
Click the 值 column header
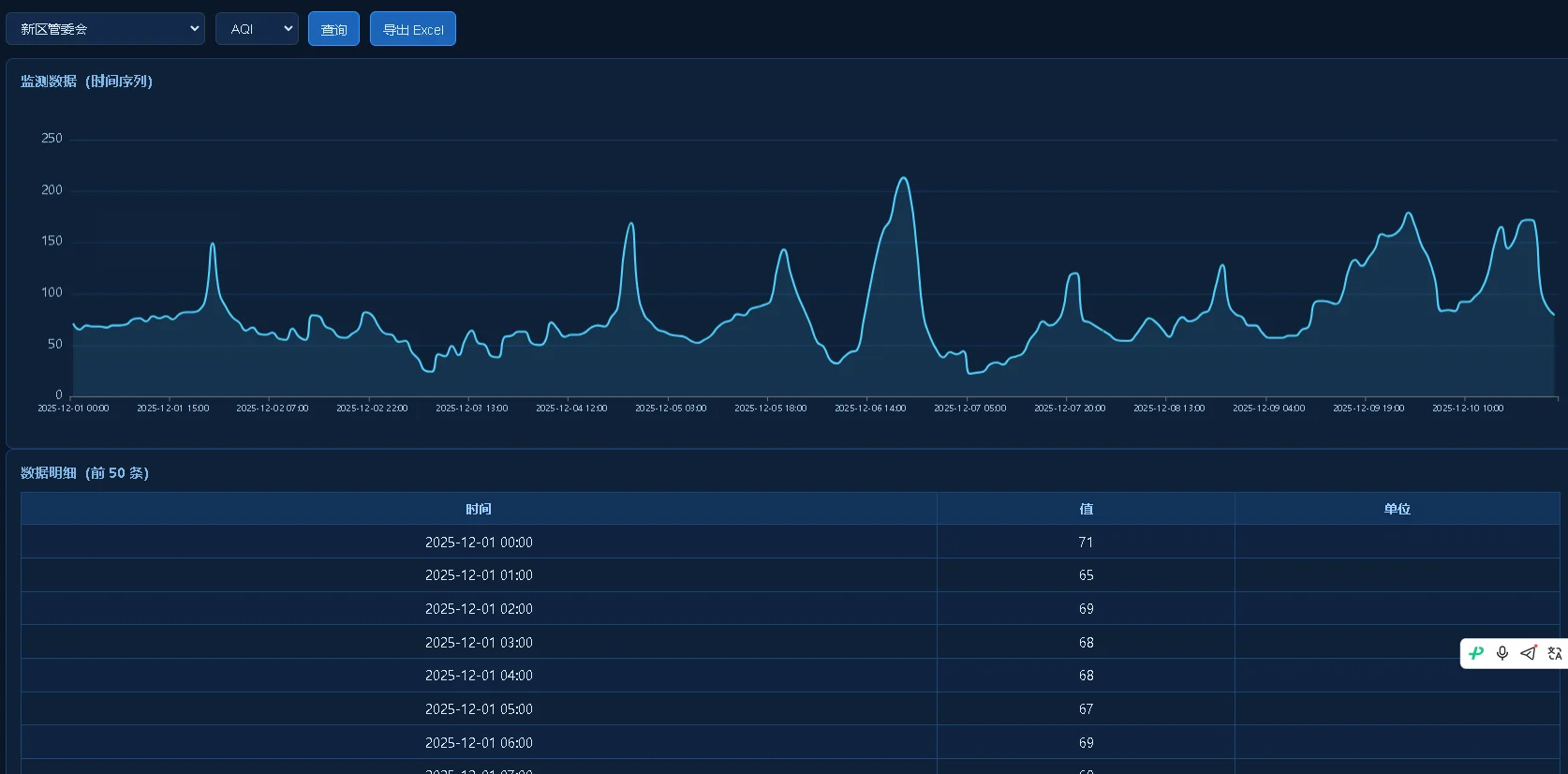1086,509
